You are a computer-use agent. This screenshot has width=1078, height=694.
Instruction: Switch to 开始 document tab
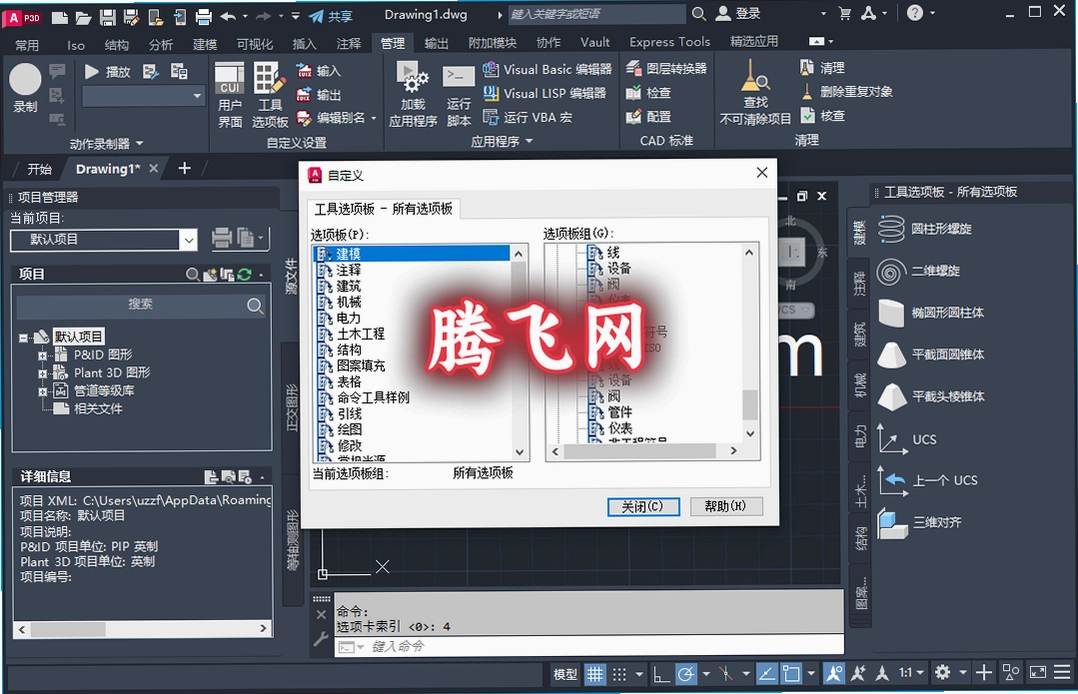pos(39,169)
